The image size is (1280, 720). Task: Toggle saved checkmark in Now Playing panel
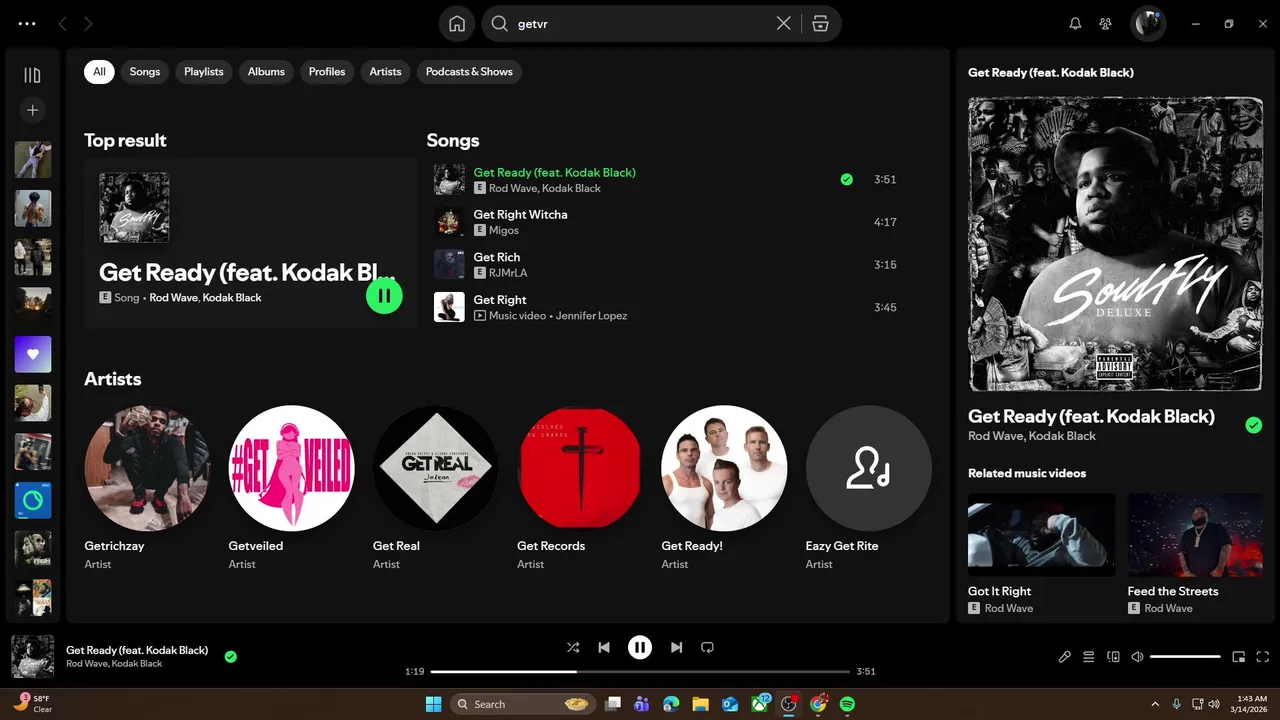1253,425
